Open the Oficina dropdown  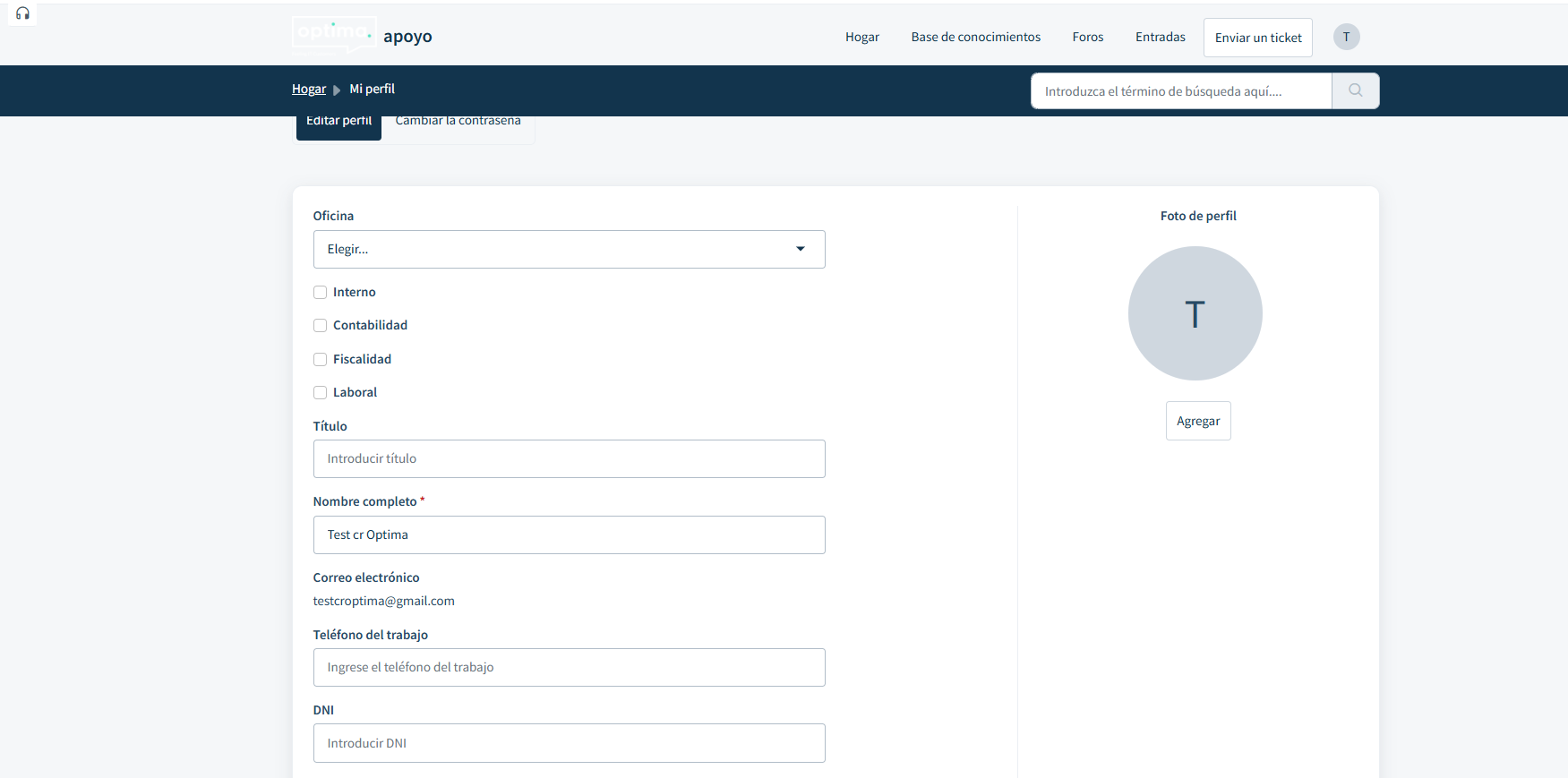tap(569, 249)
